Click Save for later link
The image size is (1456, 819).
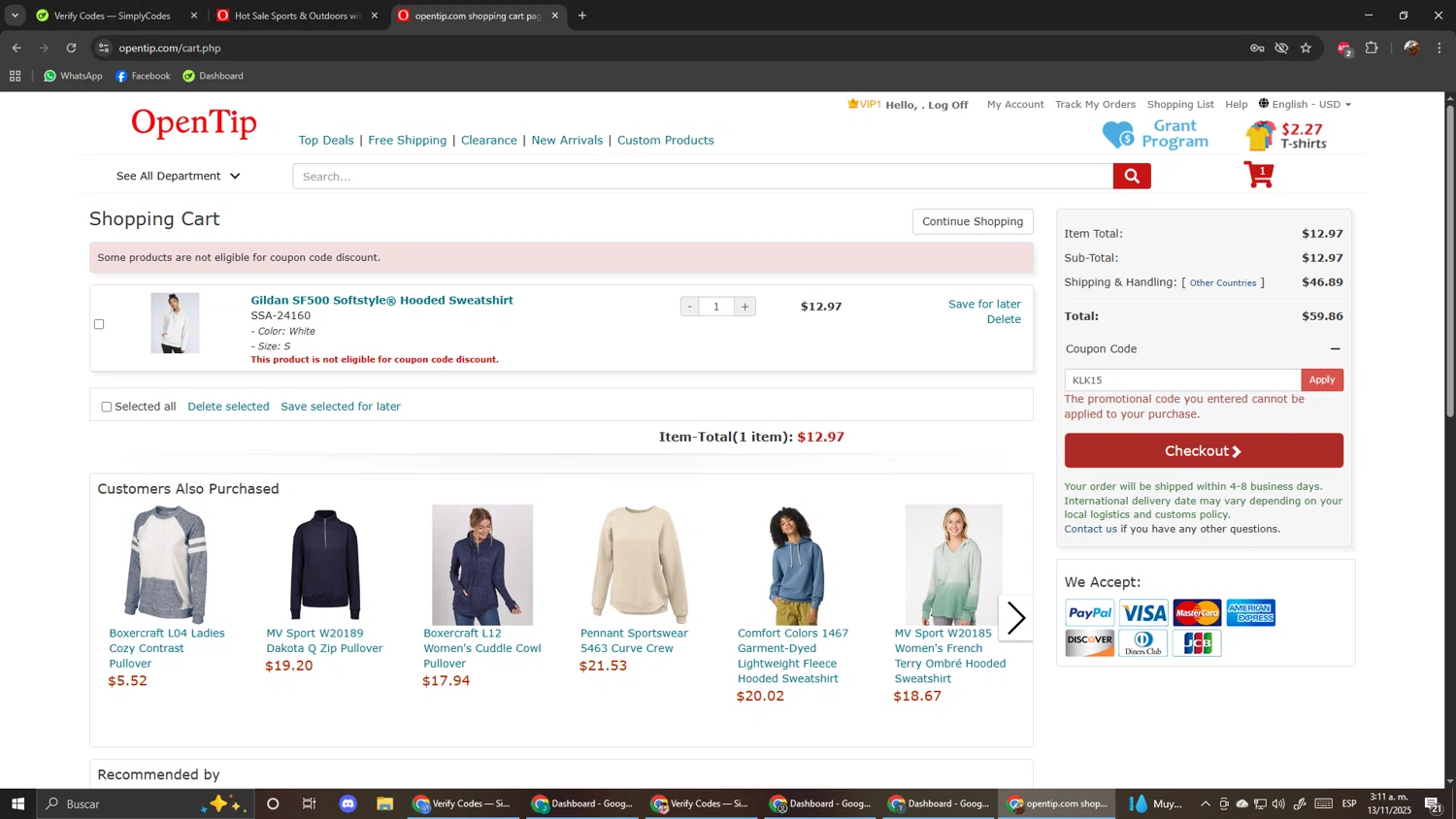click(984, 304)
